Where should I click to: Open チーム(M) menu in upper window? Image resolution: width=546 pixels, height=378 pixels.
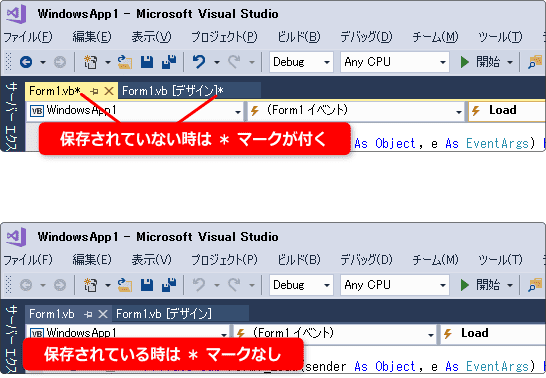435,37
